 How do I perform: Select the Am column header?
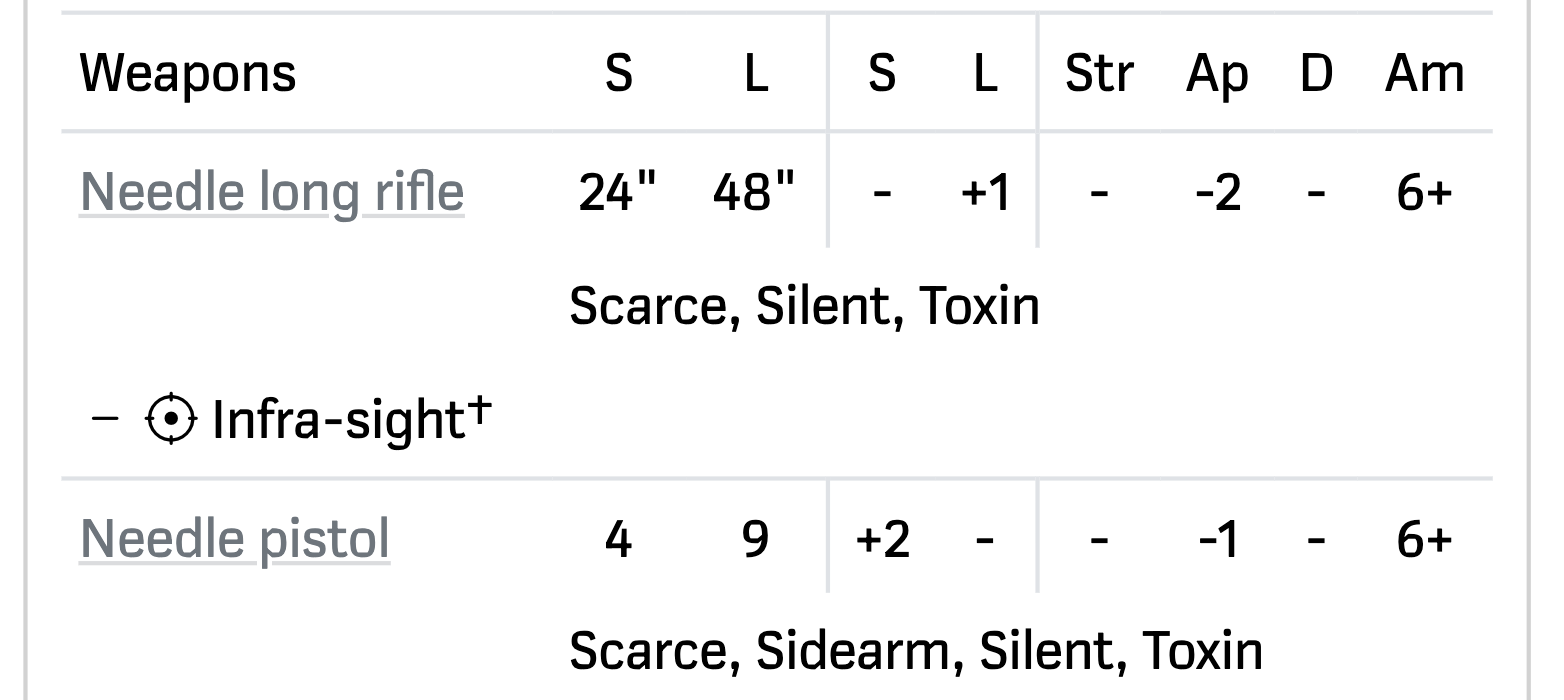1424,74
